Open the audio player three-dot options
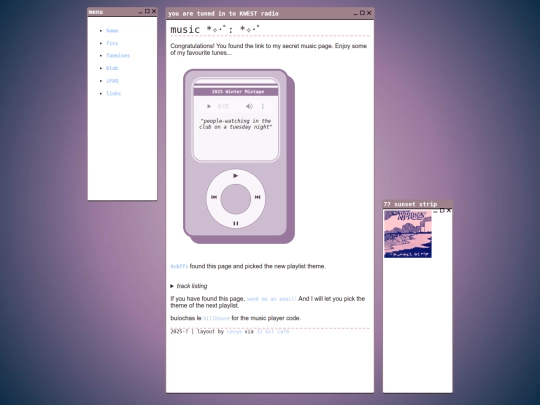Viewport: 540px width, 405px height. 263,106
